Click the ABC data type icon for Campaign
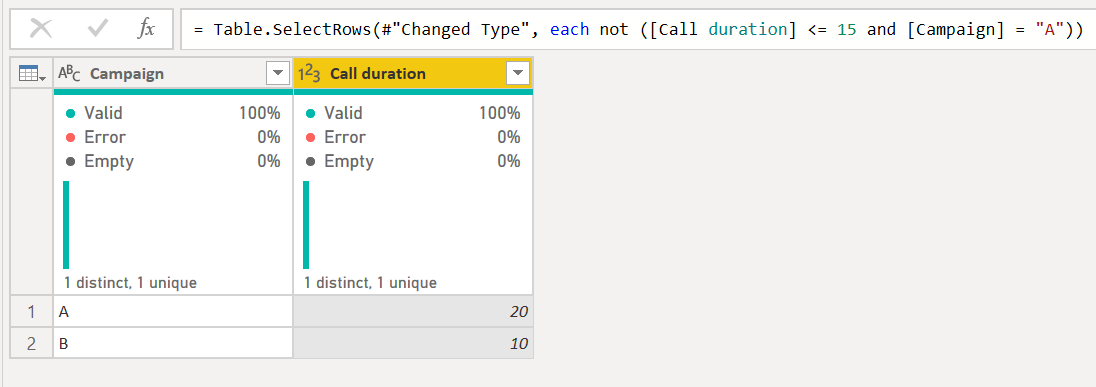The image size is (1096, 387). coord(69,73)
